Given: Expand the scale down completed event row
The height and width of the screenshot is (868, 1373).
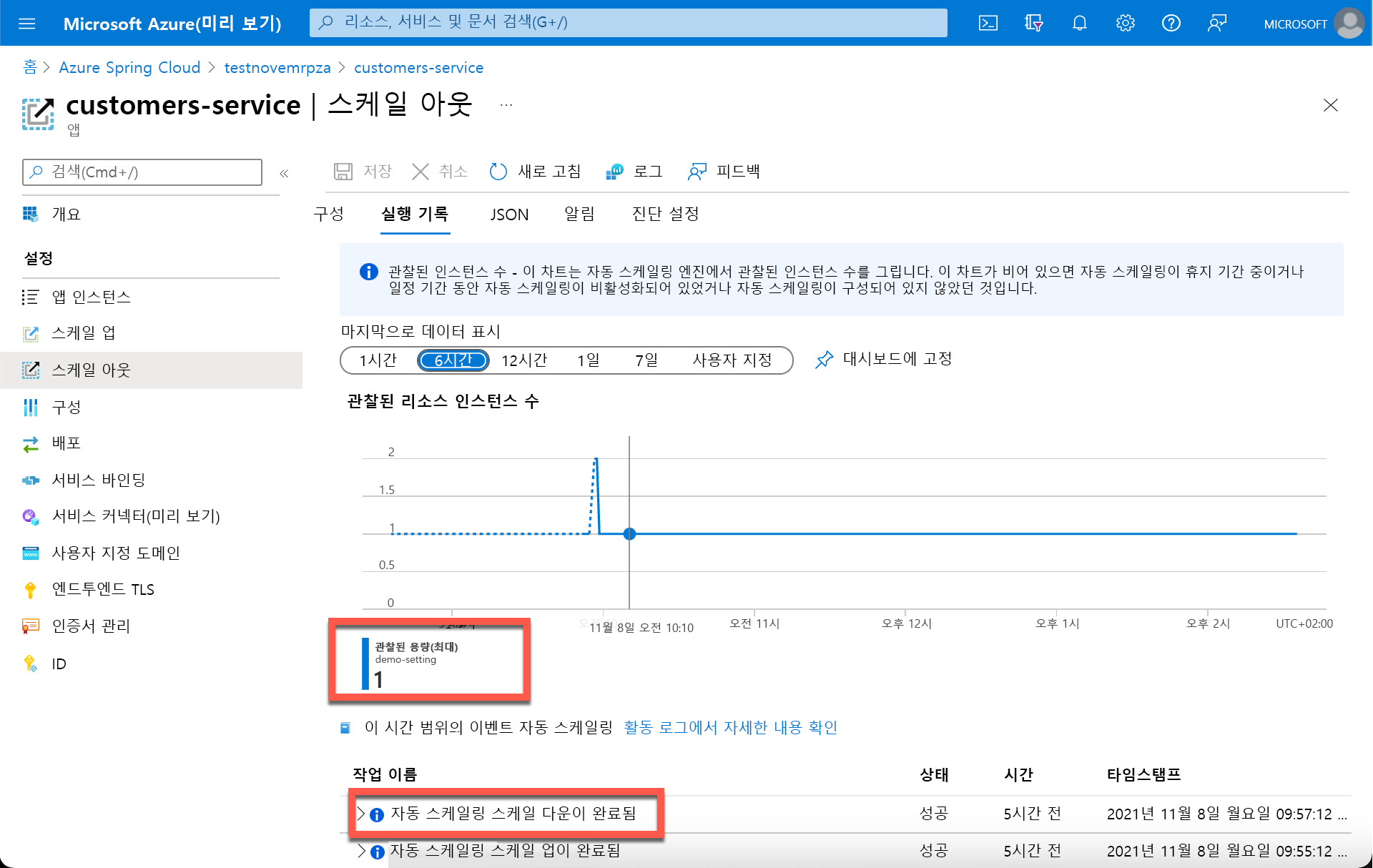Looking at the screenshot, I should (361, 813).
